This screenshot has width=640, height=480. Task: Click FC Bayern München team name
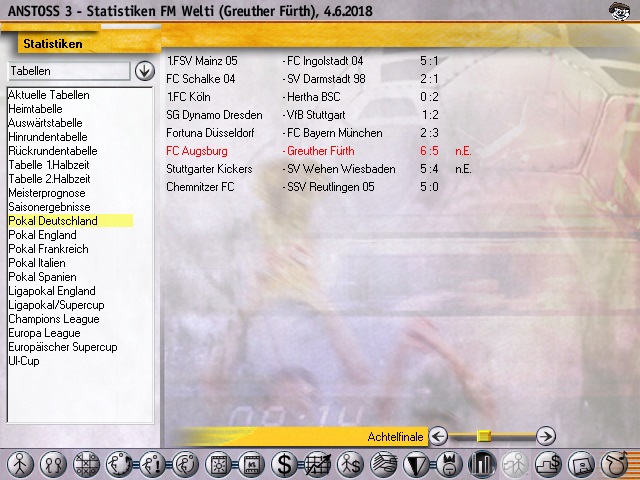click(335, 133)
